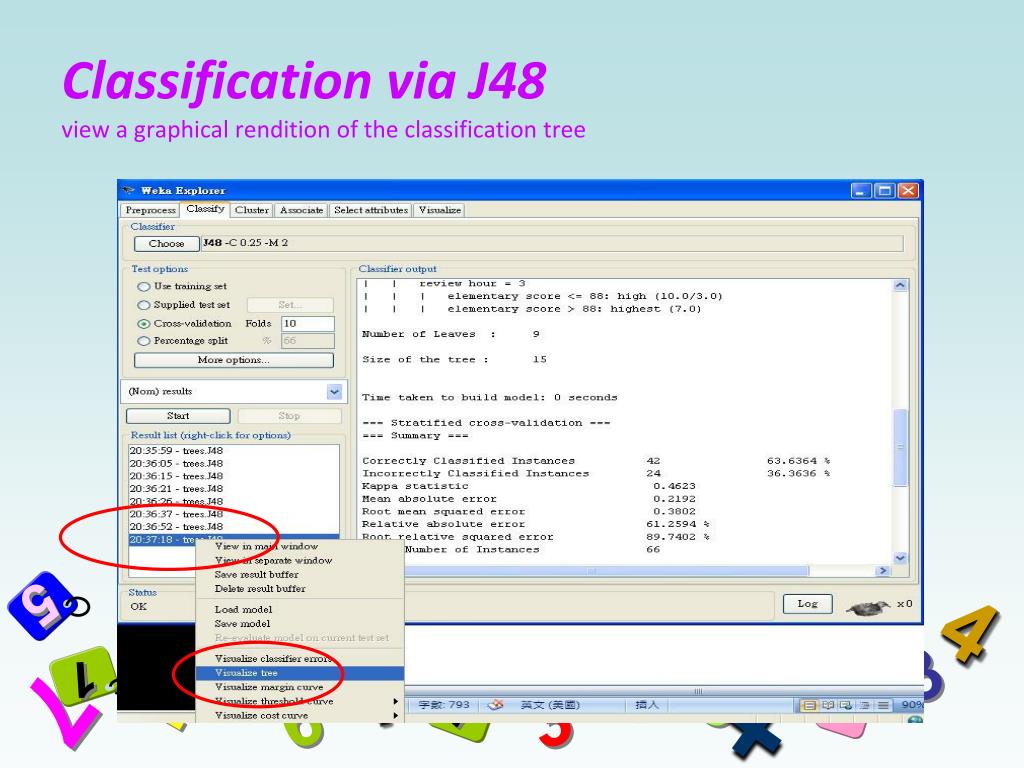Click the Folds input field showing 10
Viewport: 1024px width, 768px height.
pos(308,324)
